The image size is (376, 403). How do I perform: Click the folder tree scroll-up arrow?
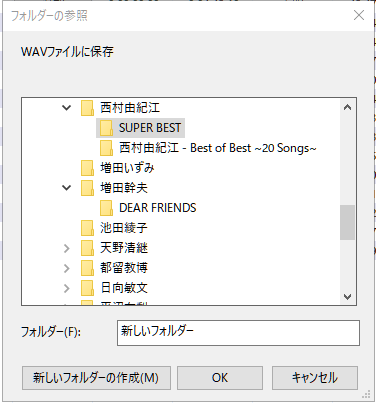347,107
